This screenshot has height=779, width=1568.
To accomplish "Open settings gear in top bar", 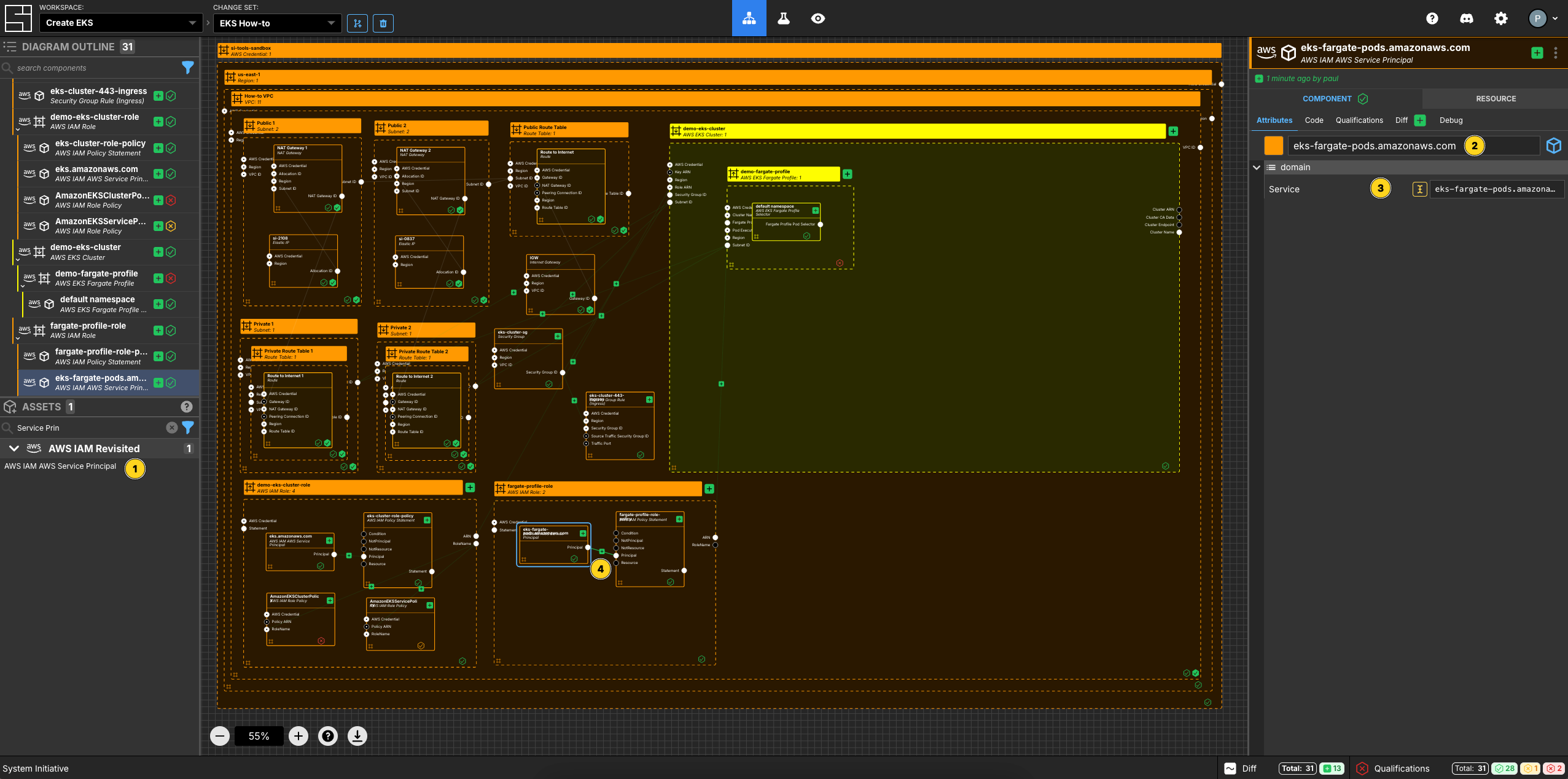I will (1500, 18).
